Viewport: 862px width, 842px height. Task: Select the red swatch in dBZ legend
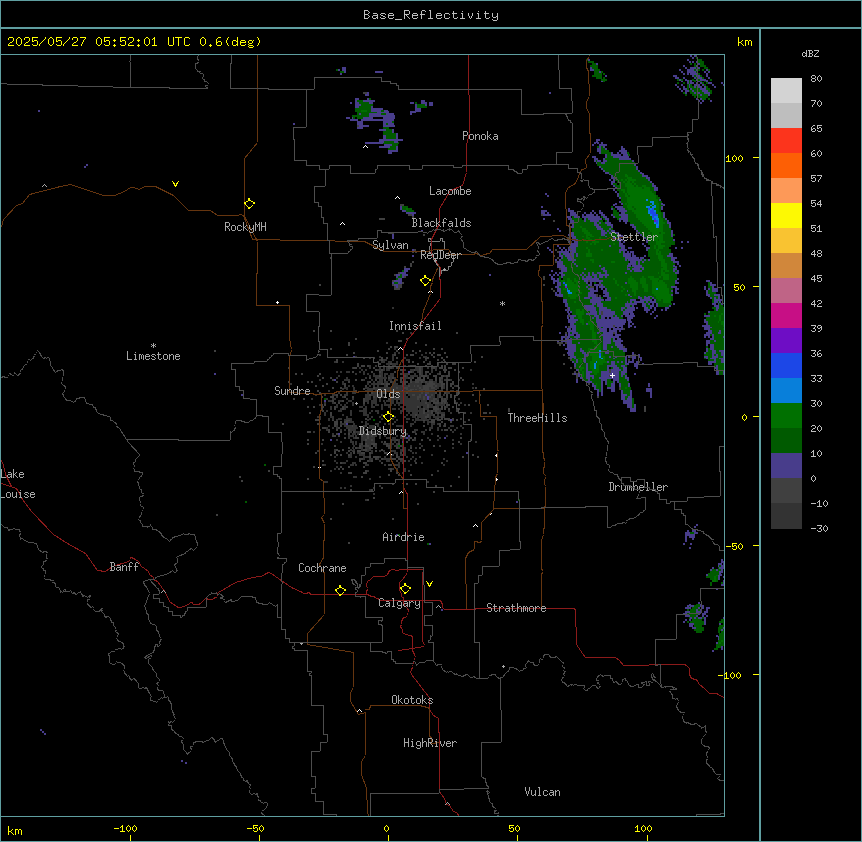786,140
